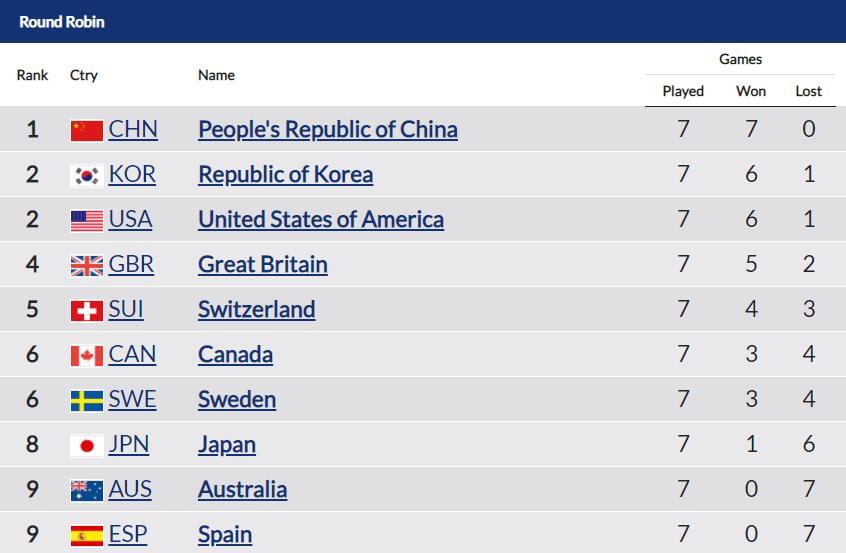846x553 pixels.
Task: Click the Round Robin header title
Action: point(62,22)
